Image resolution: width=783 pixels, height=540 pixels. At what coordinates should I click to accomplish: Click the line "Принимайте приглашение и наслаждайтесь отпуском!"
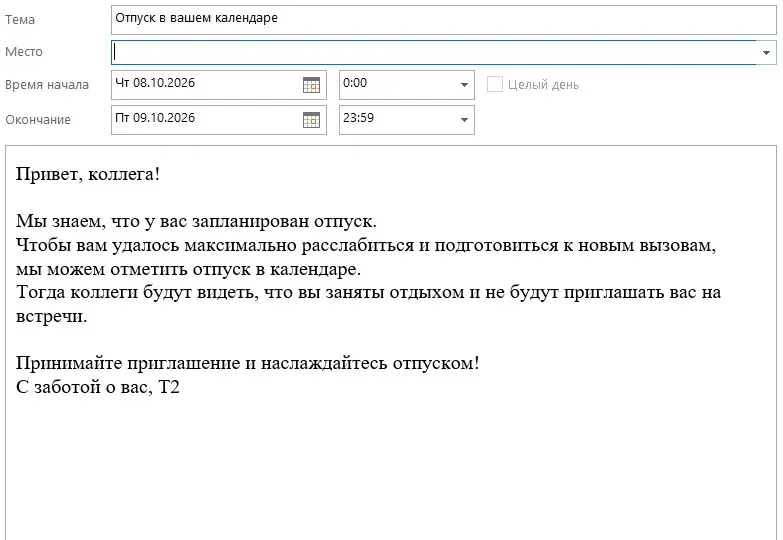[x=248, y=363]
